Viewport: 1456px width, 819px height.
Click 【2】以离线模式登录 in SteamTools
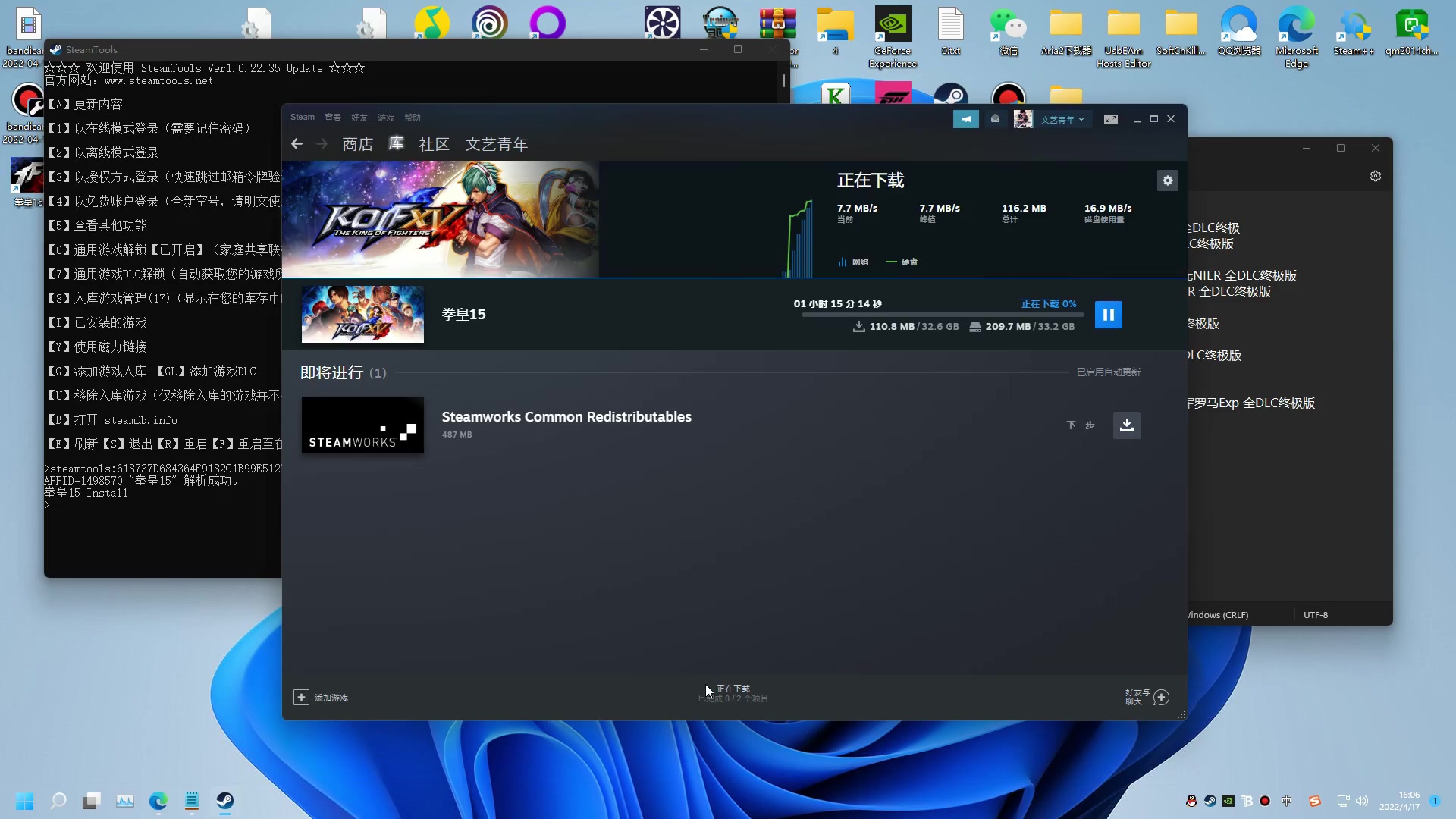[103, 152]
